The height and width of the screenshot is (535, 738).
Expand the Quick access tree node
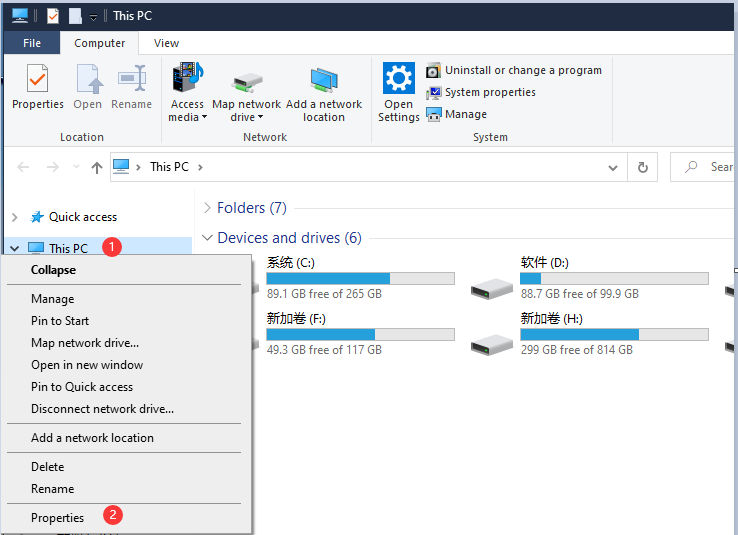click(15, 217)
